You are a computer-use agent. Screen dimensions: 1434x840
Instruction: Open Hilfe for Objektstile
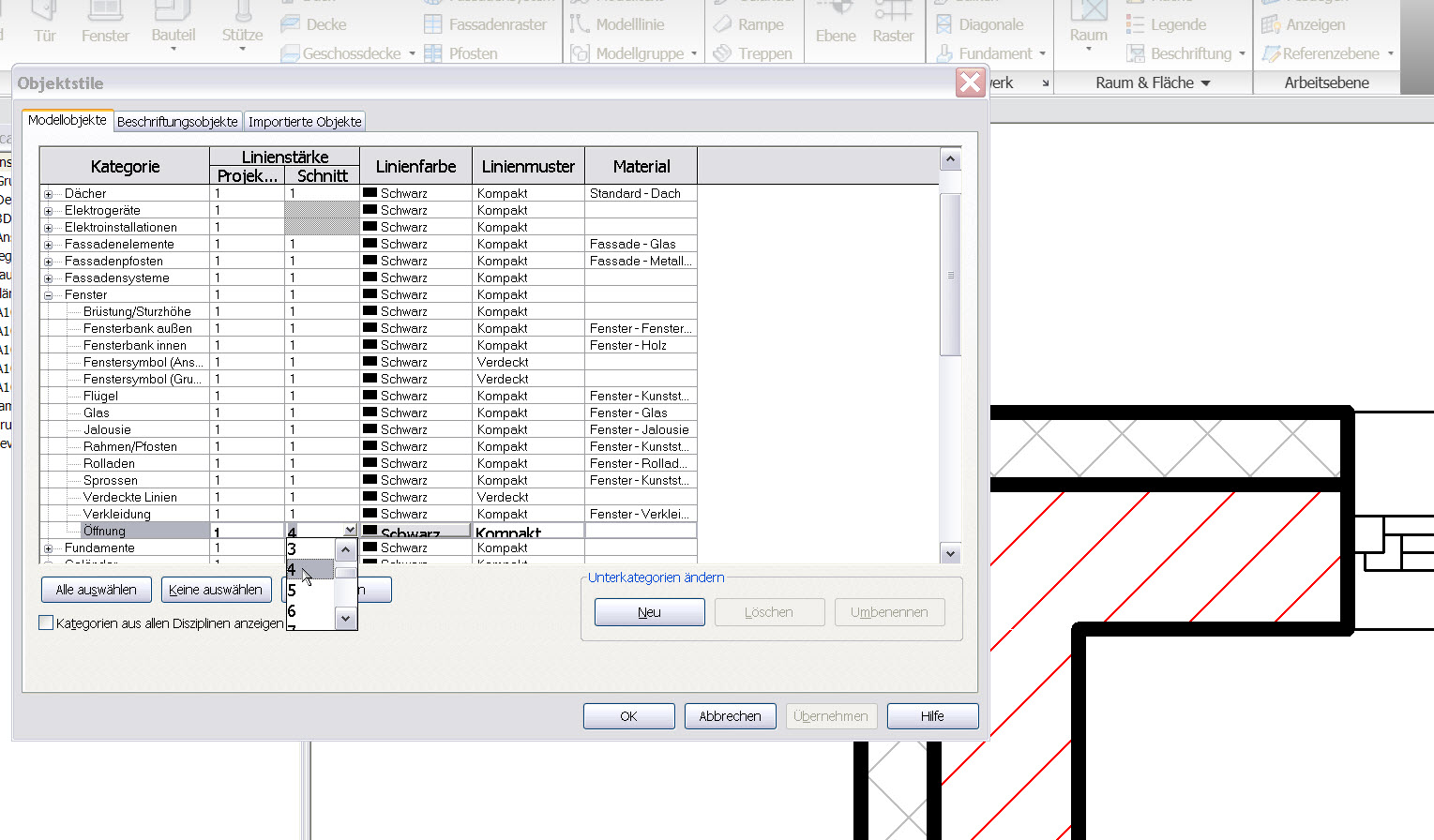click(x=932, y=716)
